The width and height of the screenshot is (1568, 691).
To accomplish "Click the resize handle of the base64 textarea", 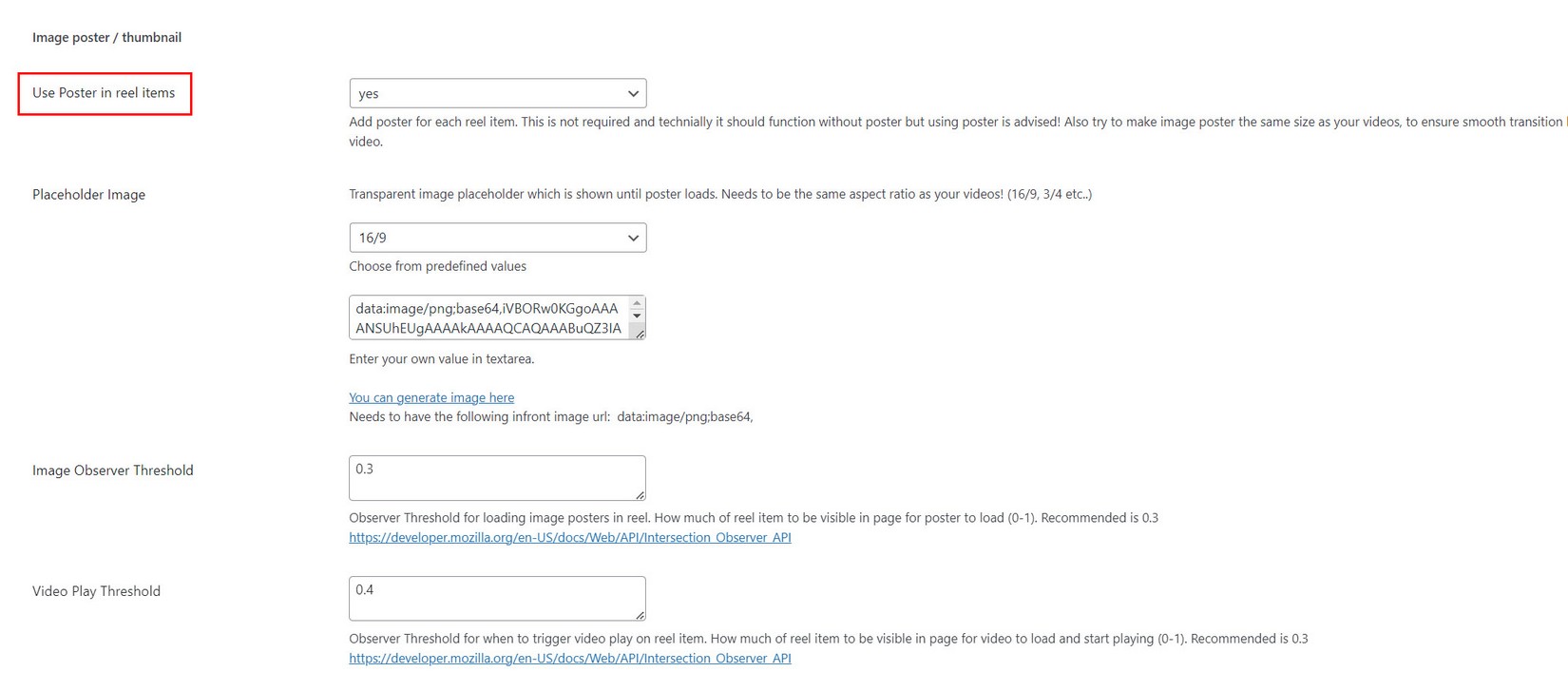I will pyautogui.click(x=640, y=334).
